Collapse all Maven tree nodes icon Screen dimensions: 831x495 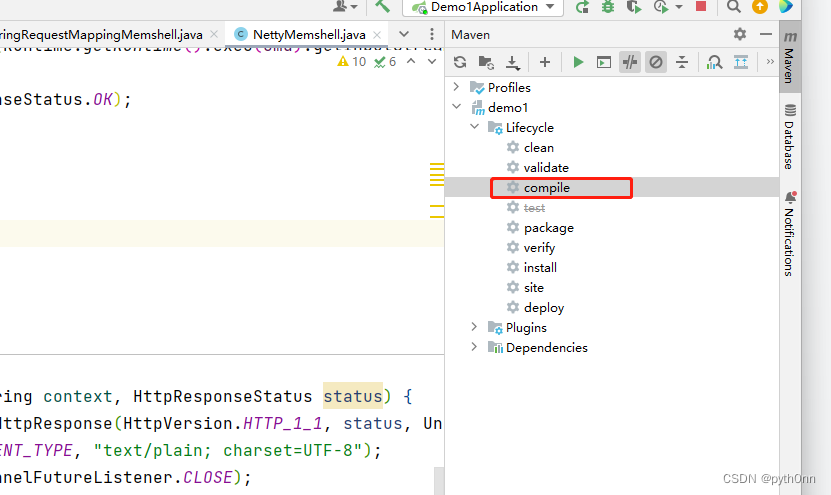coord(682,62)
